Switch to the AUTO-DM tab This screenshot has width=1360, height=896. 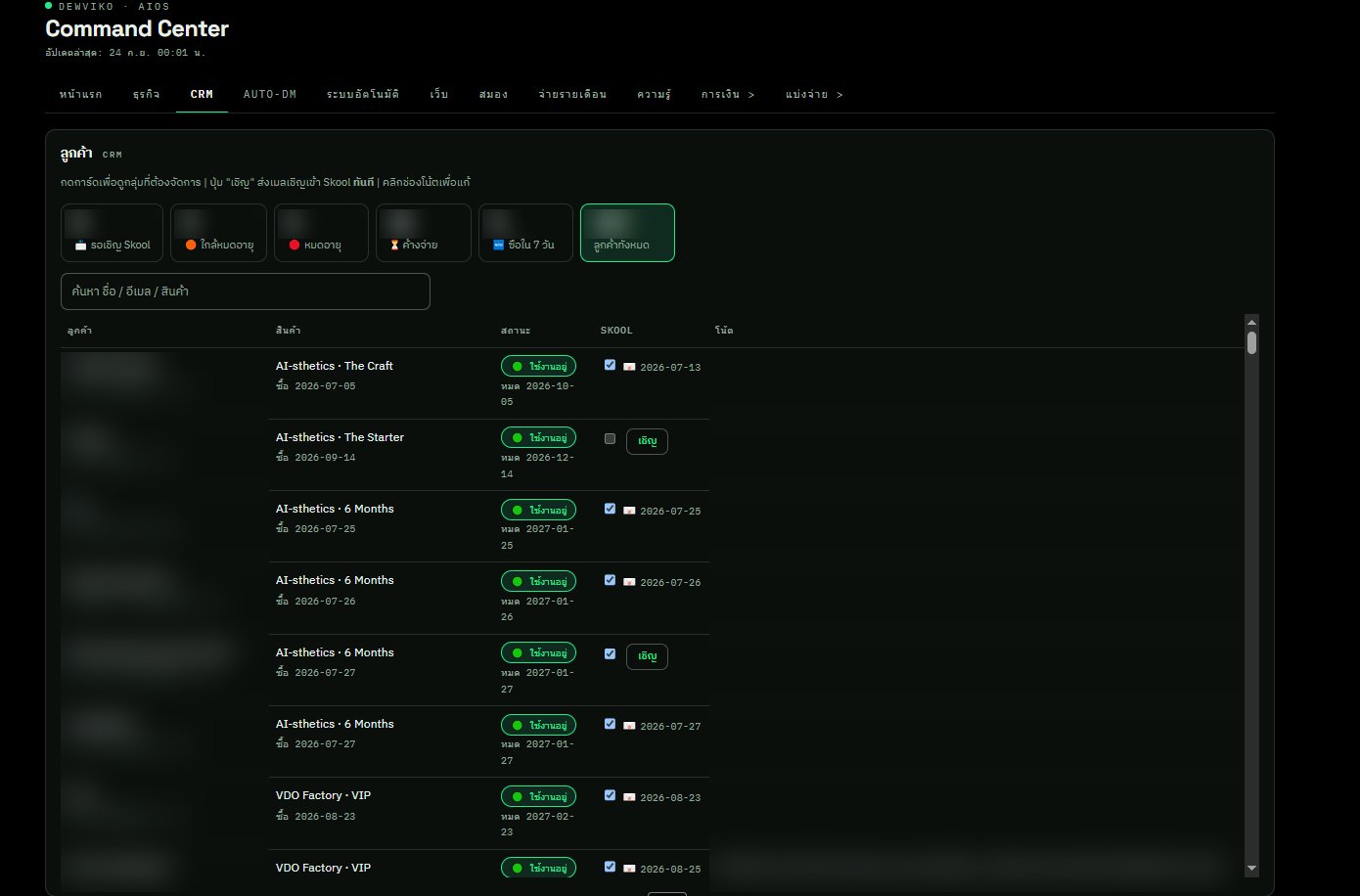point(270,95)
